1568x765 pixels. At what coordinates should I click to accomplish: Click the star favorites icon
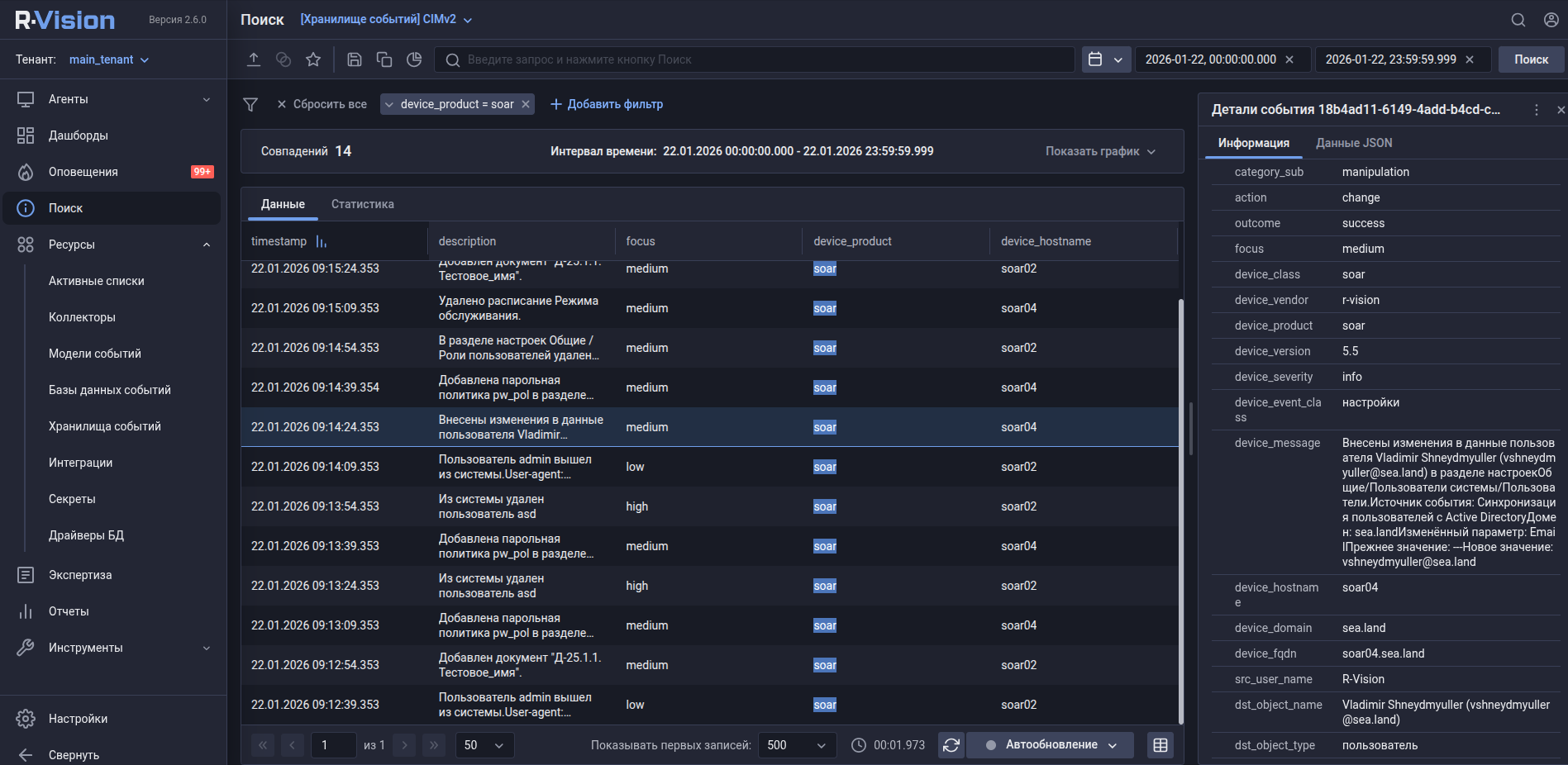click(x=313, y=59)
